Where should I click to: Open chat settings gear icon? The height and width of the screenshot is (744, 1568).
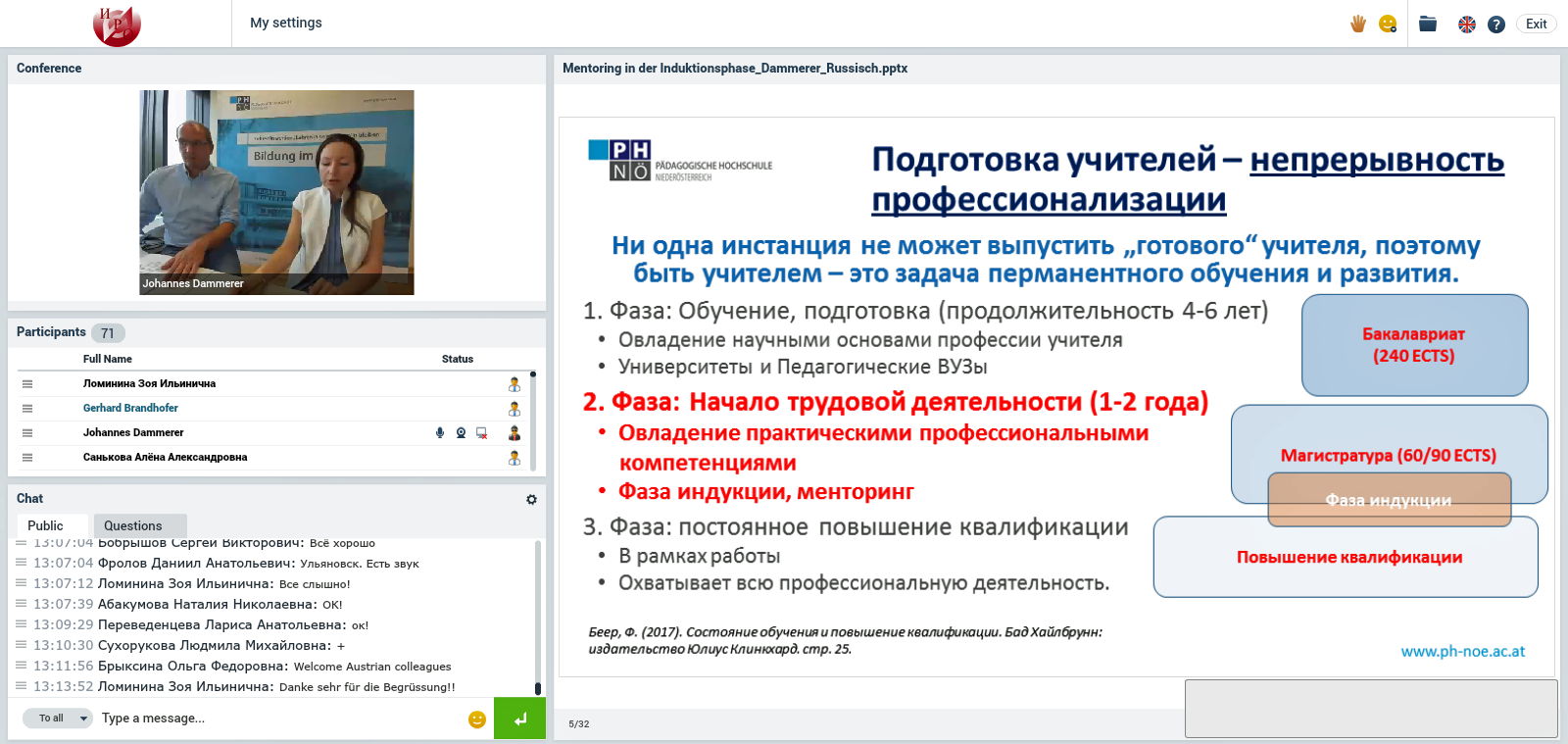(531, 499)
